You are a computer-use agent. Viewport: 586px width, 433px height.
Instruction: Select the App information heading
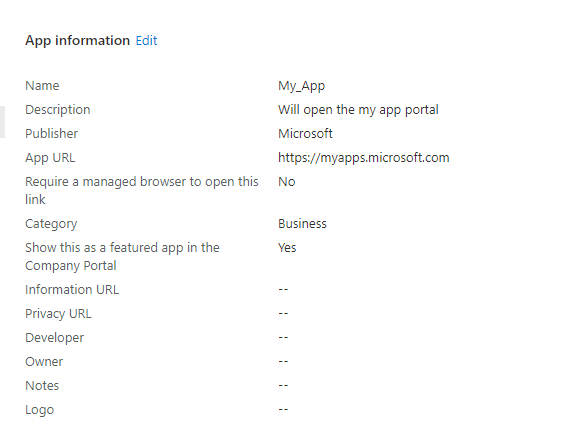77,41
